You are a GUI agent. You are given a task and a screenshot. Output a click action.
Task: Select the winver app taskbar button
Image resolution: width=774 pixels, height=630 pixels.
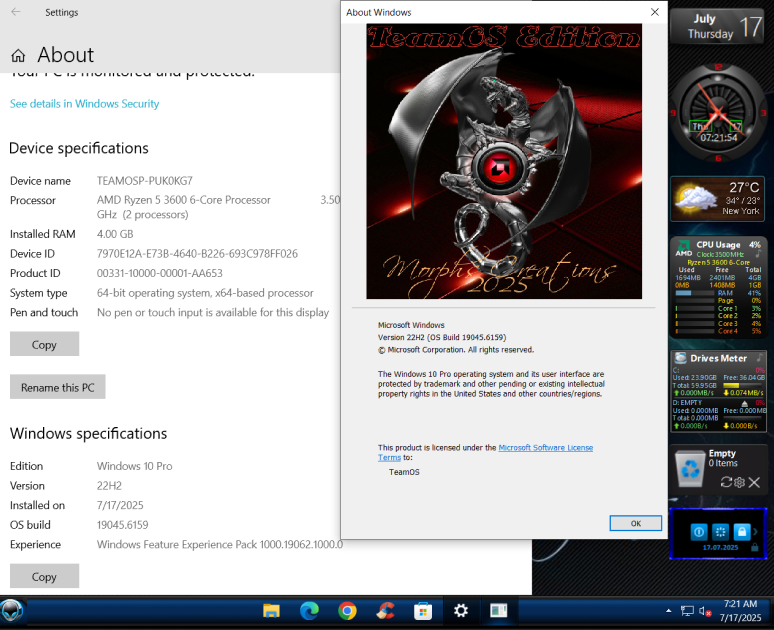(x=499, y=611)
